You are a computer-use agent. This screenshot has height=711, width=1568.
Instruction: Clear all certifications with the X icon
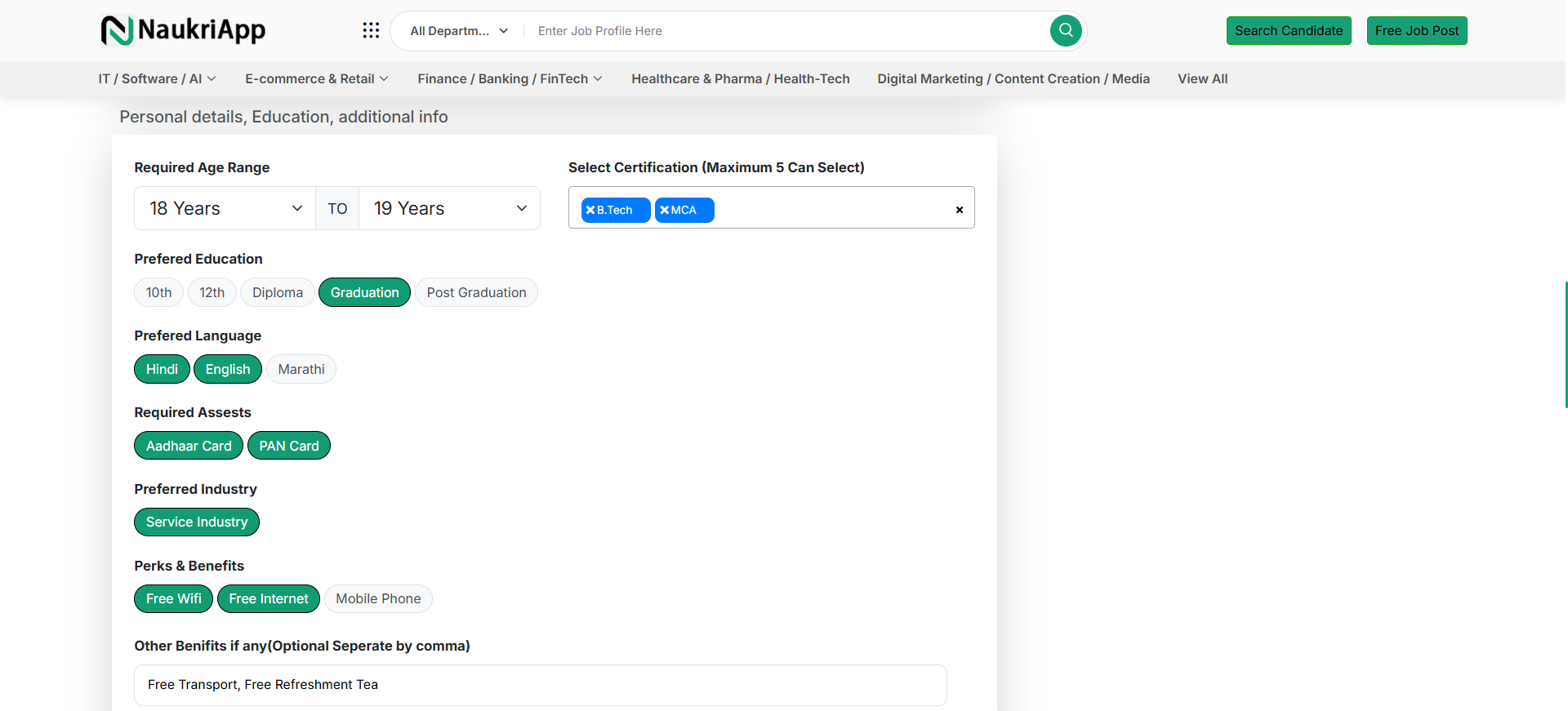click(x=960, y=210)
